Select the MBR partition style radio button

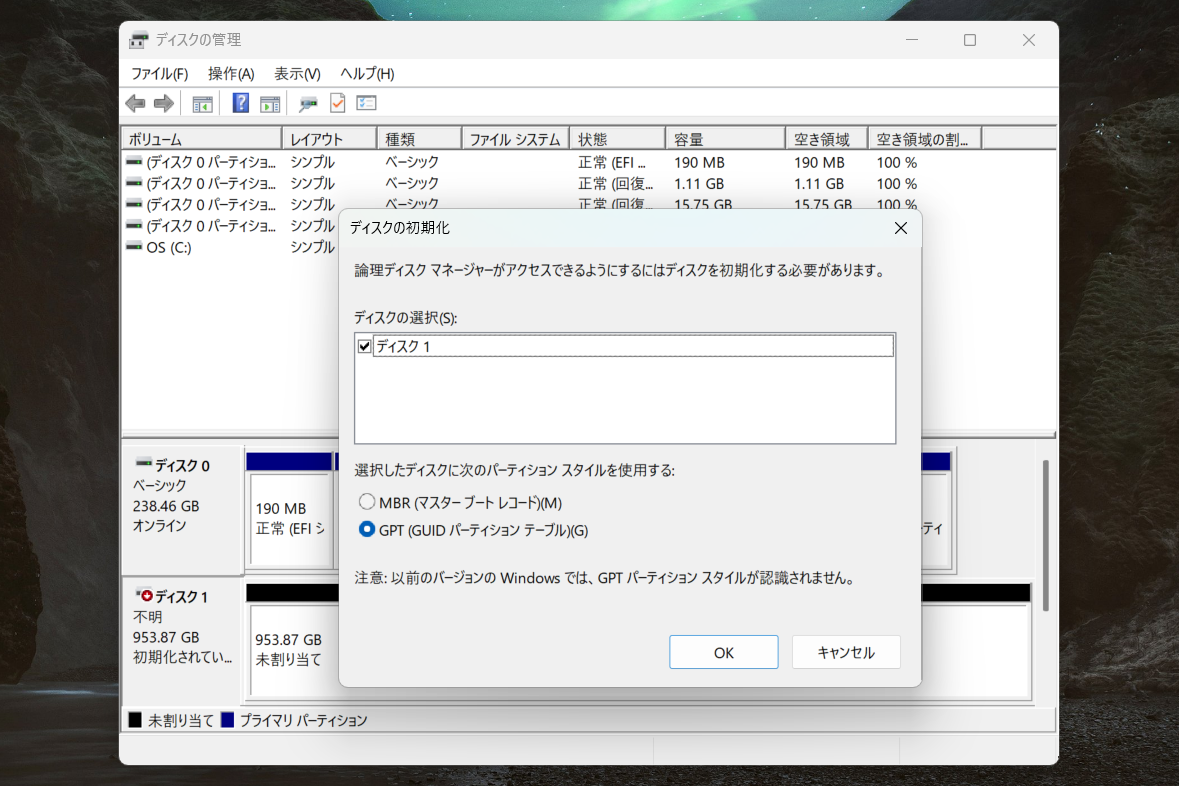[x=367, y=502]
